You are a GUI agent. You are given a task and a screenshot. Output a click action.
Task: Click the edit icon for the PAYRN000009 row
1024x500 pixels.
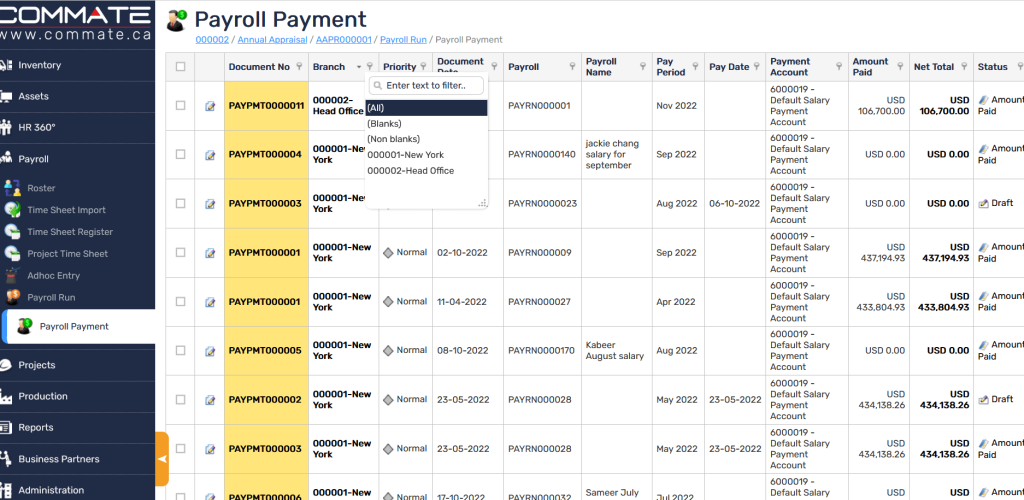[x=210, y=253]
